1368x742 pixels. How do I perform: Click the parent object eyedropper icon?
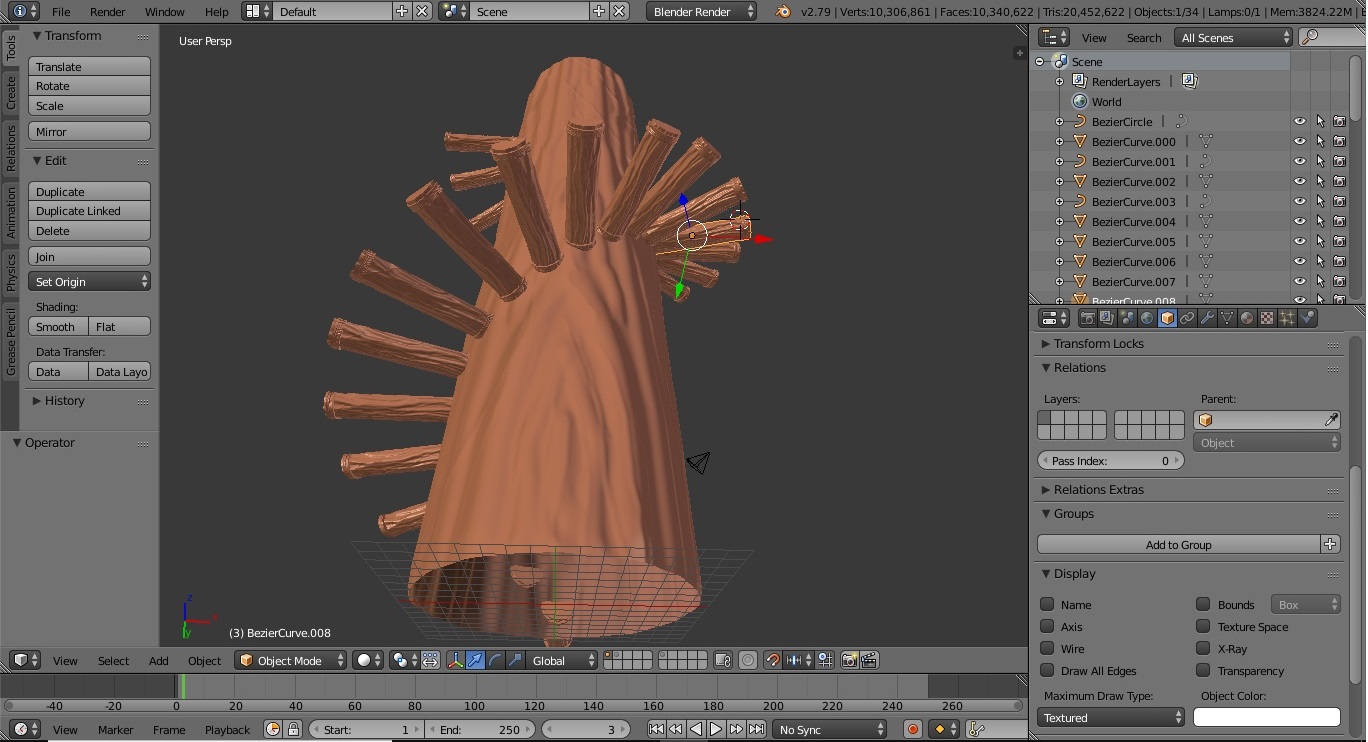(x=1331, y=420)
